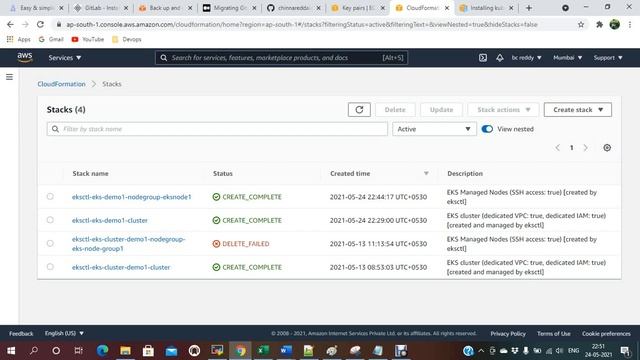Open Chrome profile avatar
The width and height of the screenshot is (640, 360).
[615, 24]
